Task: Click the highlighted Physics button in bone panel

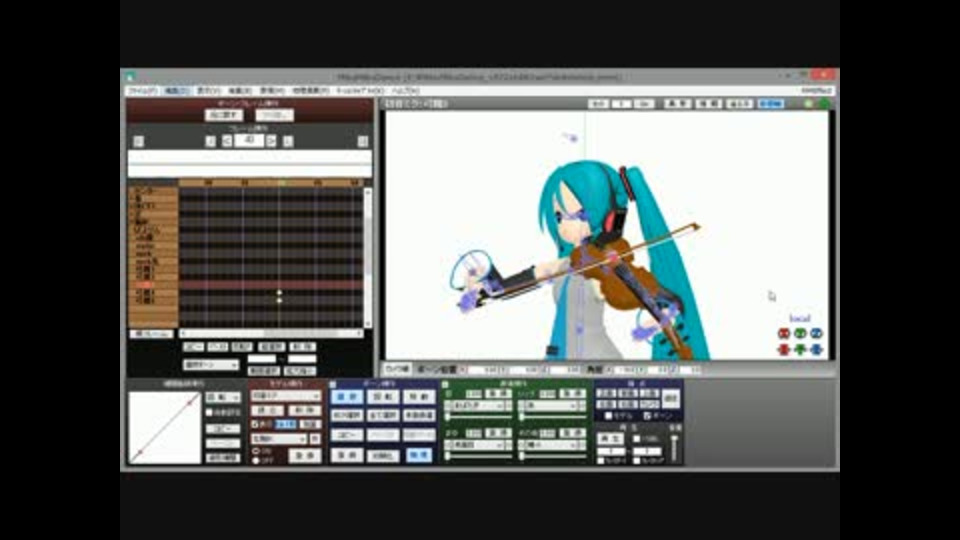Action: [419, 455]
